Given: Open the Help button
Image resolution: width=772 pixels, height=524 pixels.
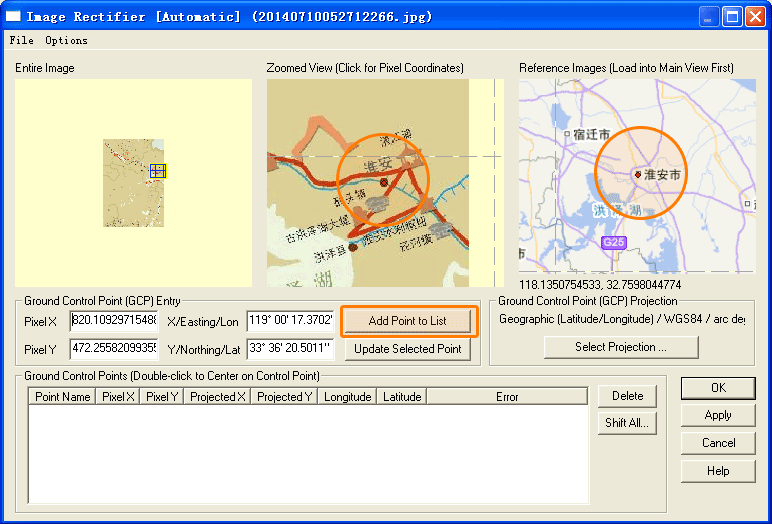Looking at the screenshot, I should click(x=718, y=471).
